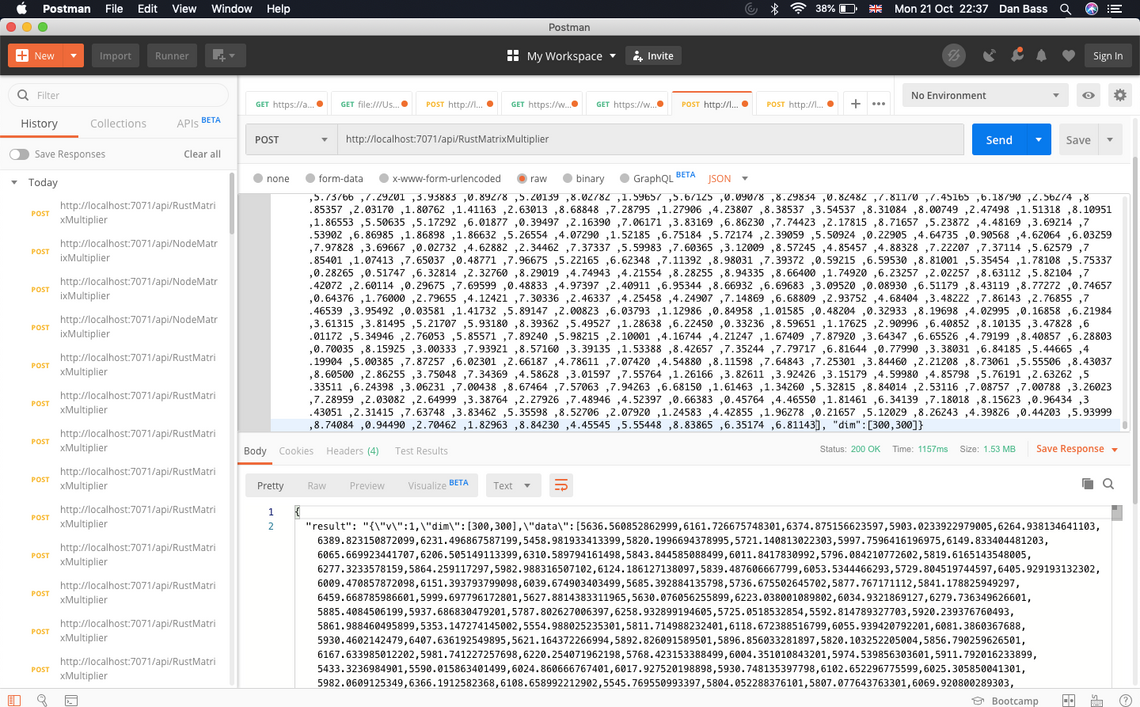
Task: Open the notifications bell icon
Action: (x=1041, y=55)
